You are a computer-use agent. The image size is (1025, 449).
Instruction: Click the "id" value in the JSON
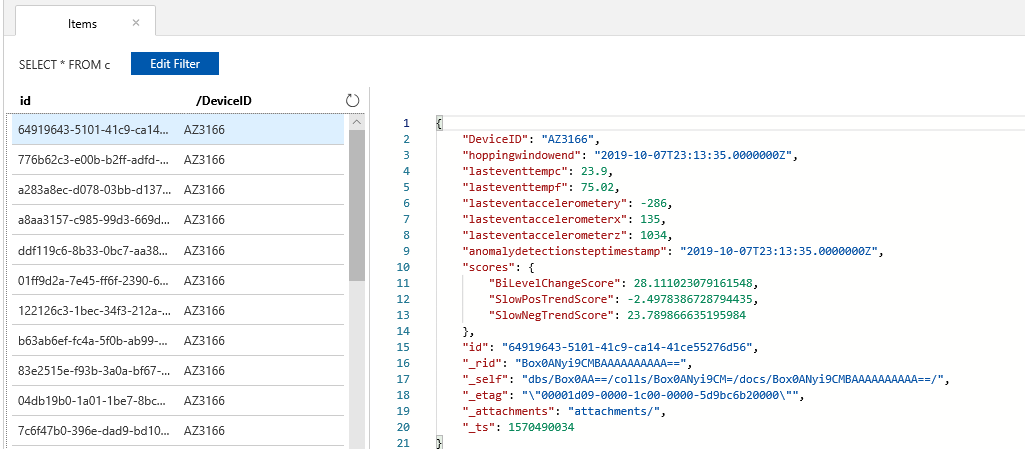627,348
